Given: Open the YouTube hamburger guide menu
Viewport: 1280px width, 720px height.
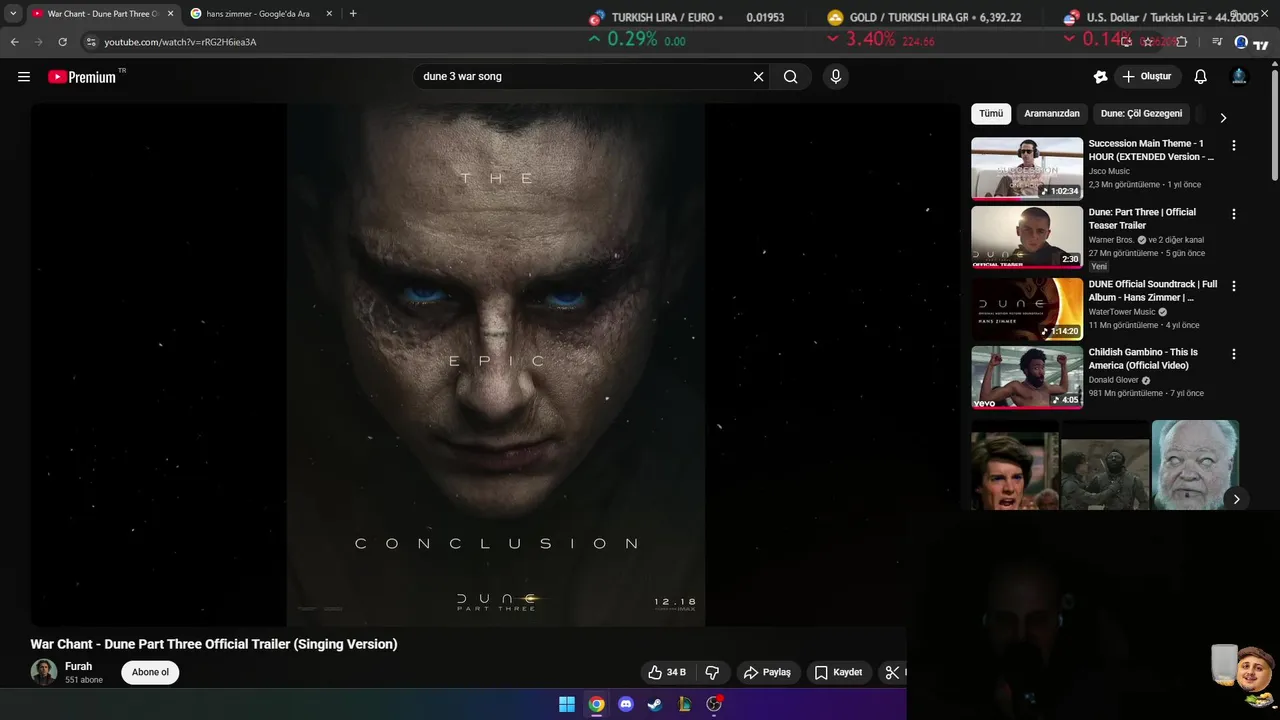Looking at the screenshot, I should pyautogui.click(x=24, y=77).
